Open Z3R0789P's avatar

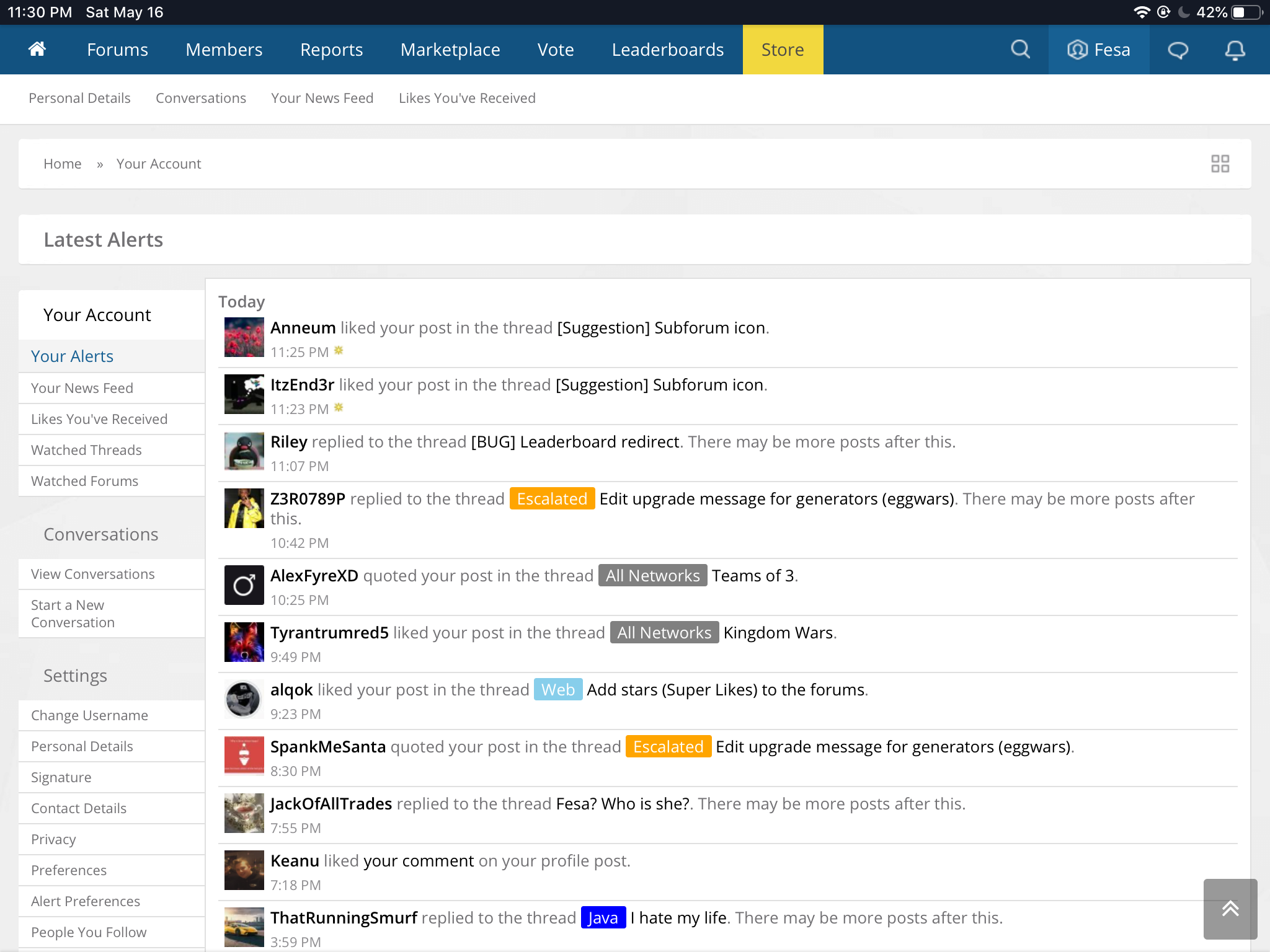[x=244, y=508]
